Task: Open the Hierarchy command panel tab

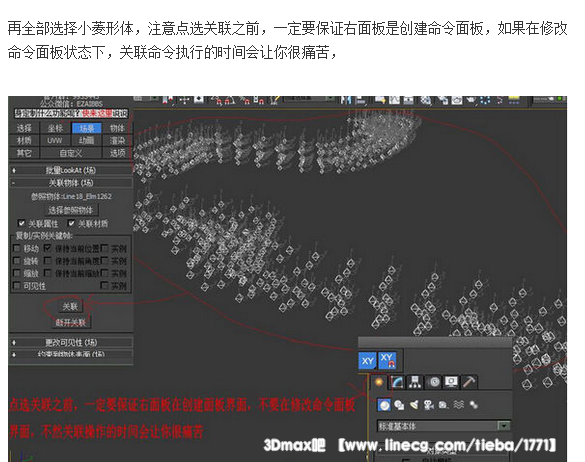Action: [x=415, y=382]
